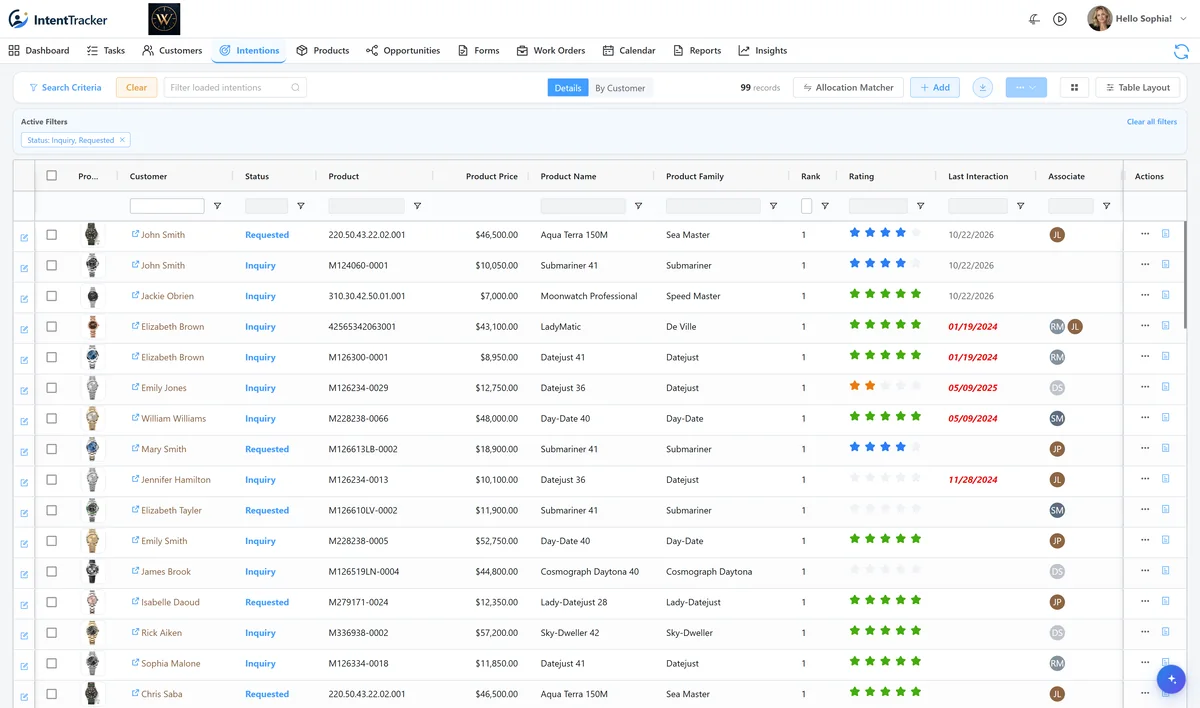Image resolution: width=1200 pixels, height=708 pixels.
Task: Open the Dashboard tab
Action: point(39,50)
